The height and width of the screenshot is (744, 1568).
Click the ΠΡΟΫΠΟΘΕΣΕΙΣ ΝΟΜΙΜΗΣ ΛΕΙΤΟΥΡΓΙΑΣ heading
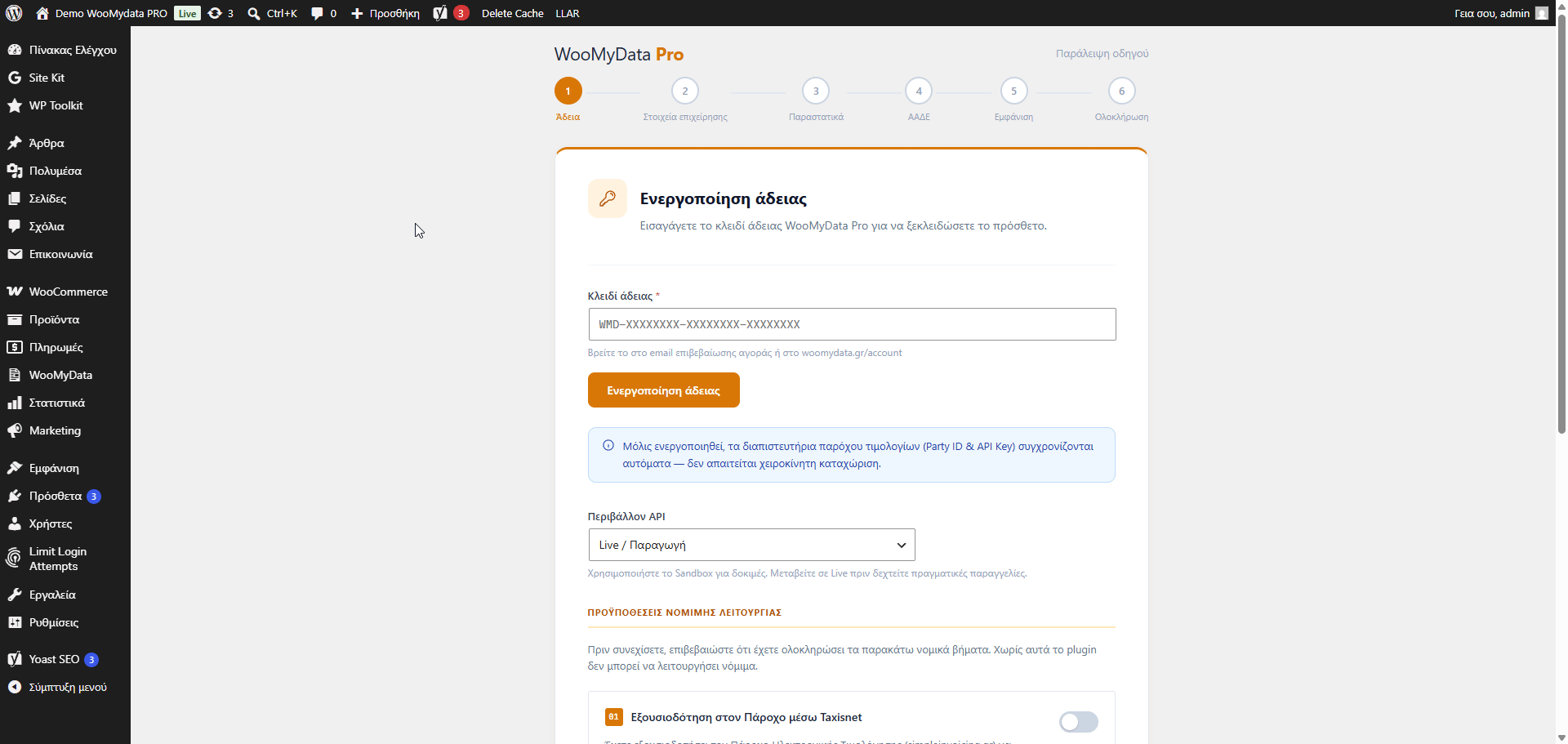[684, 612]
